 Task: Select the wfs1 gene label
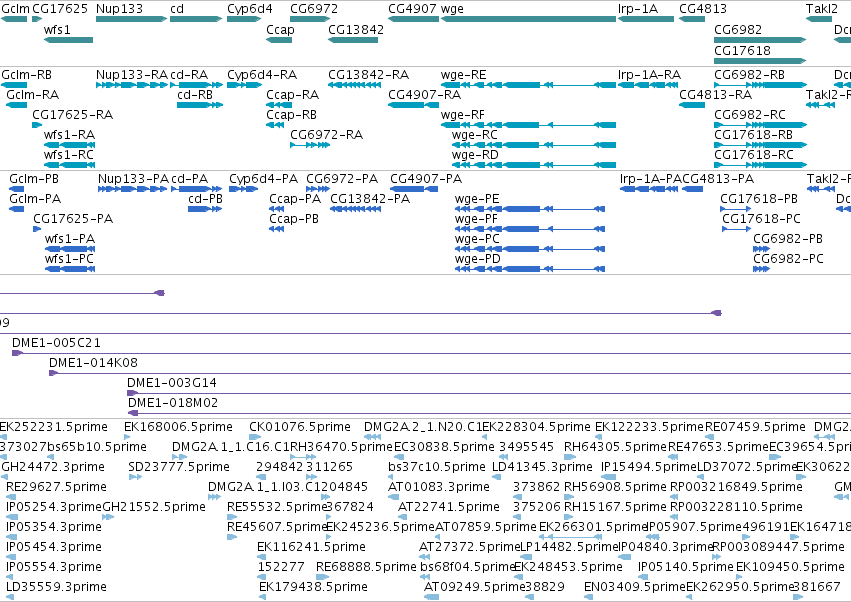click(57, 29)
